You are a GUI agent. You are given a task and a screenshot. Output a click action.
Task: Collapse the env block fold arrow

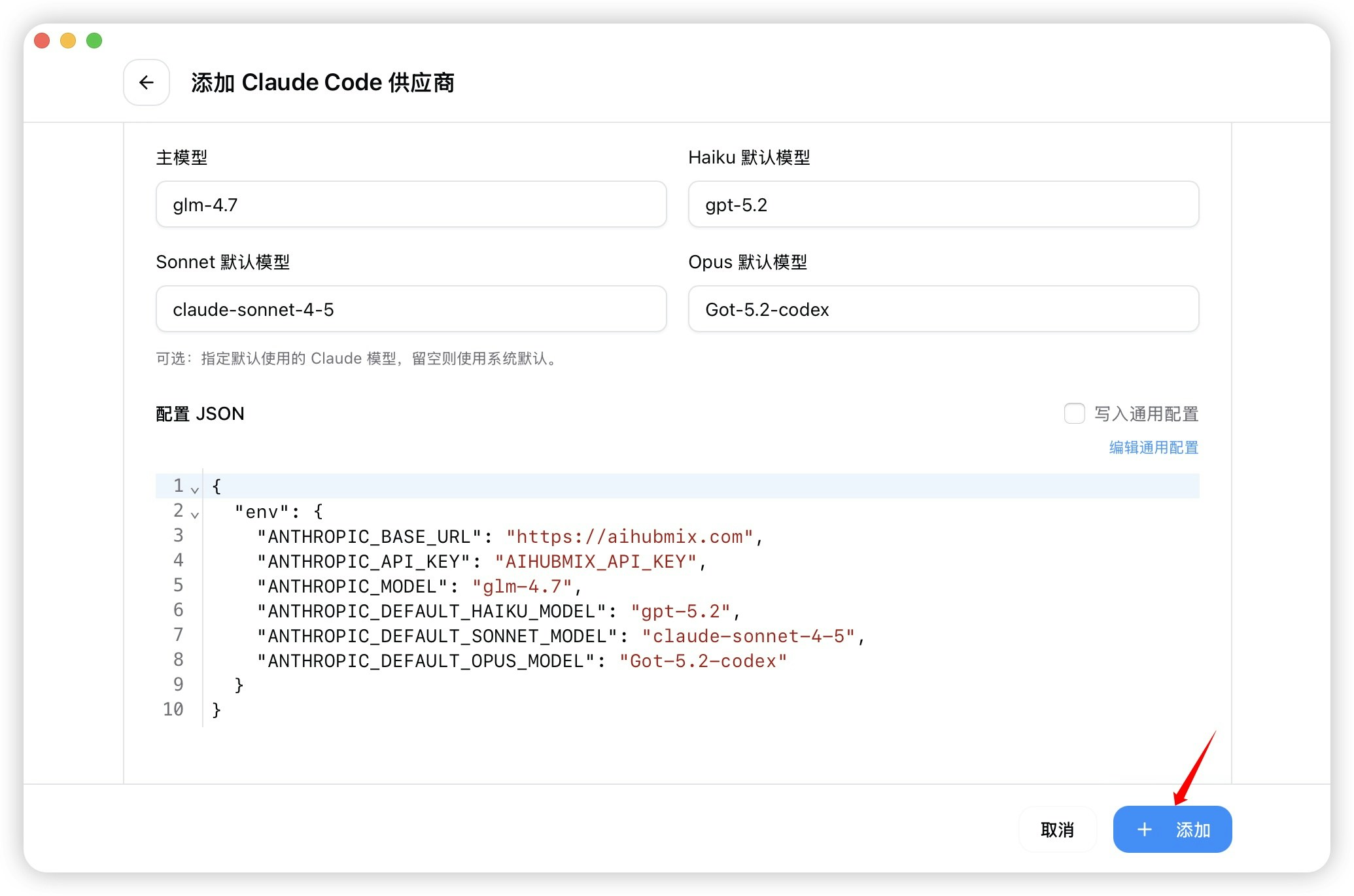[x=195, y=514]
